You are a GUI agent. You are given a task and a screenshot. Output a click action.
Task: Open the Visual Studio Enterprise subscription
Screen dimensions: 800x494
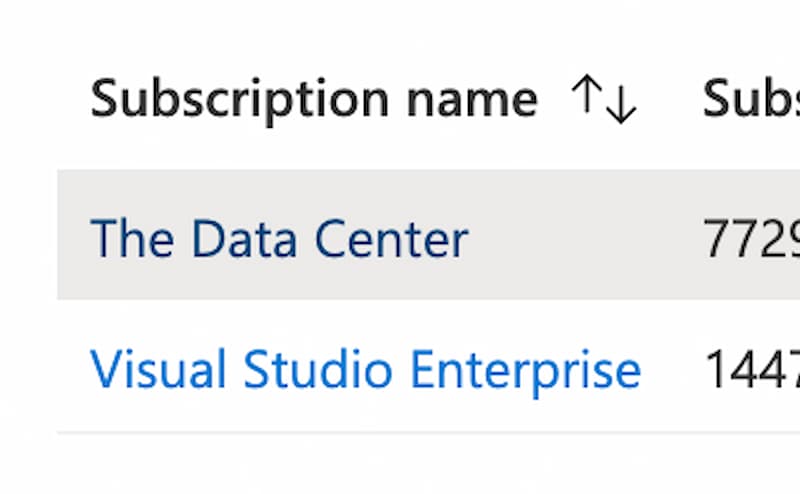(365, 370)
